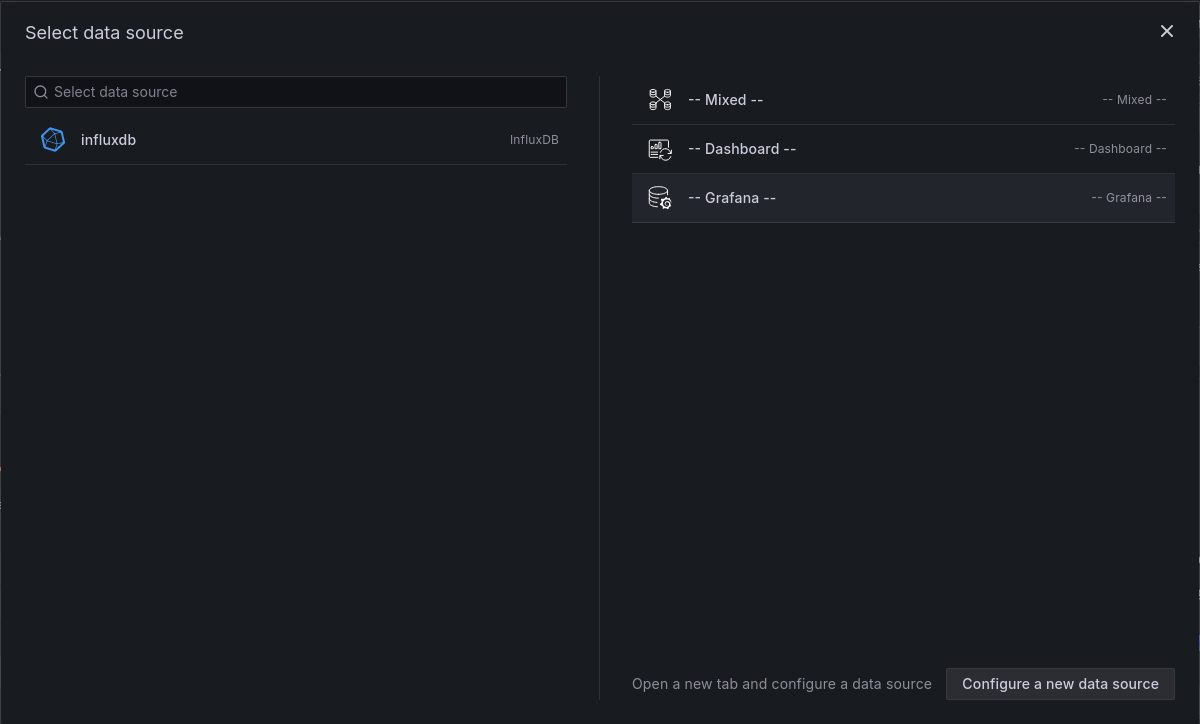1200x724 pixels.
Task: Click the Mixed data source icon
Action: pos(660,100)
